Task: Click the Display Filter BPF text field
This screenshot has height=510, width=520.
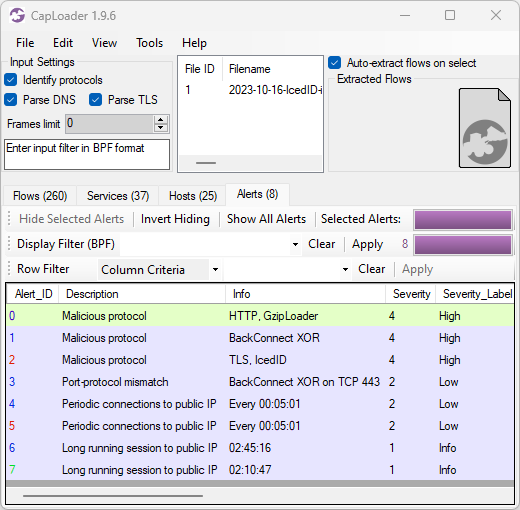Action: pos(205,244)
